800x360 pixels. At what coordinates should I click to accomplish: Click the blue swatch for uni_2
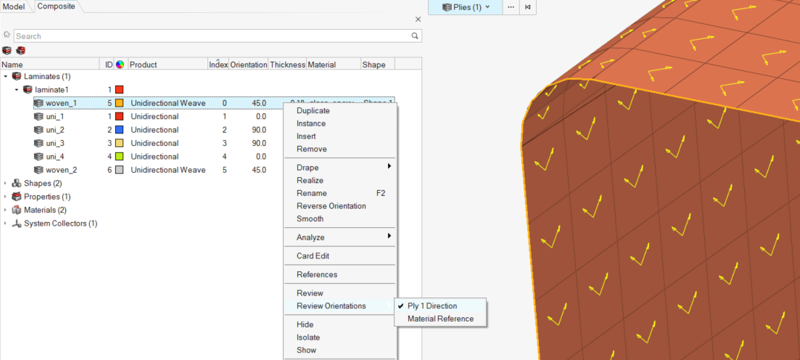[x=119, y=130]
